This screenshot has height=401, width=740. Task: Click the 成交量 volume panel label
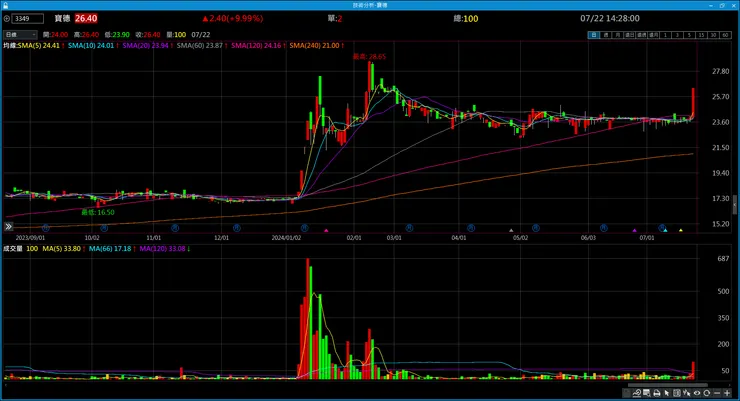tap(13, 249)
